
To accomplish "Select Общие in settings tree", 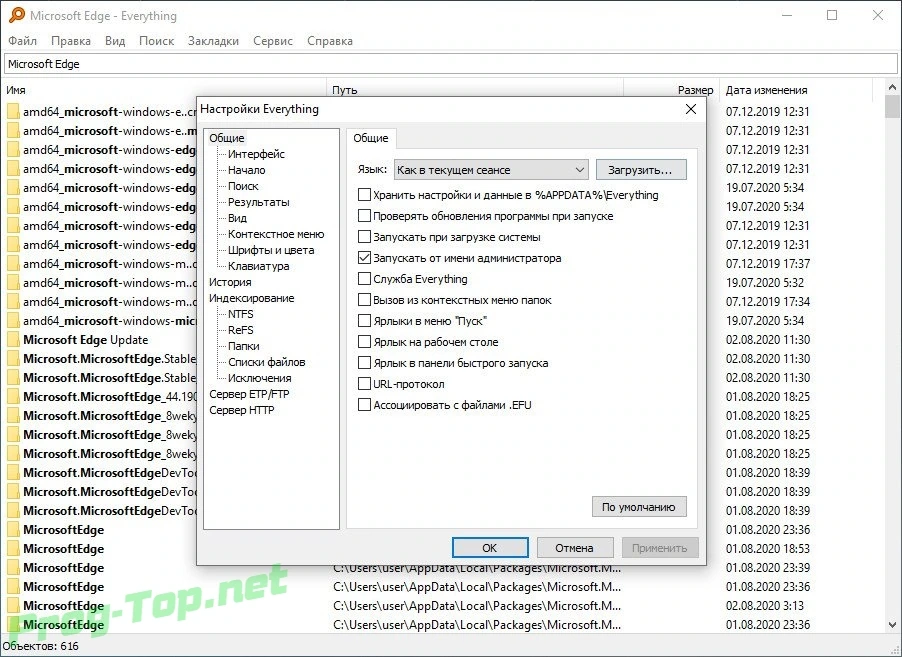I will pos(227,138).
